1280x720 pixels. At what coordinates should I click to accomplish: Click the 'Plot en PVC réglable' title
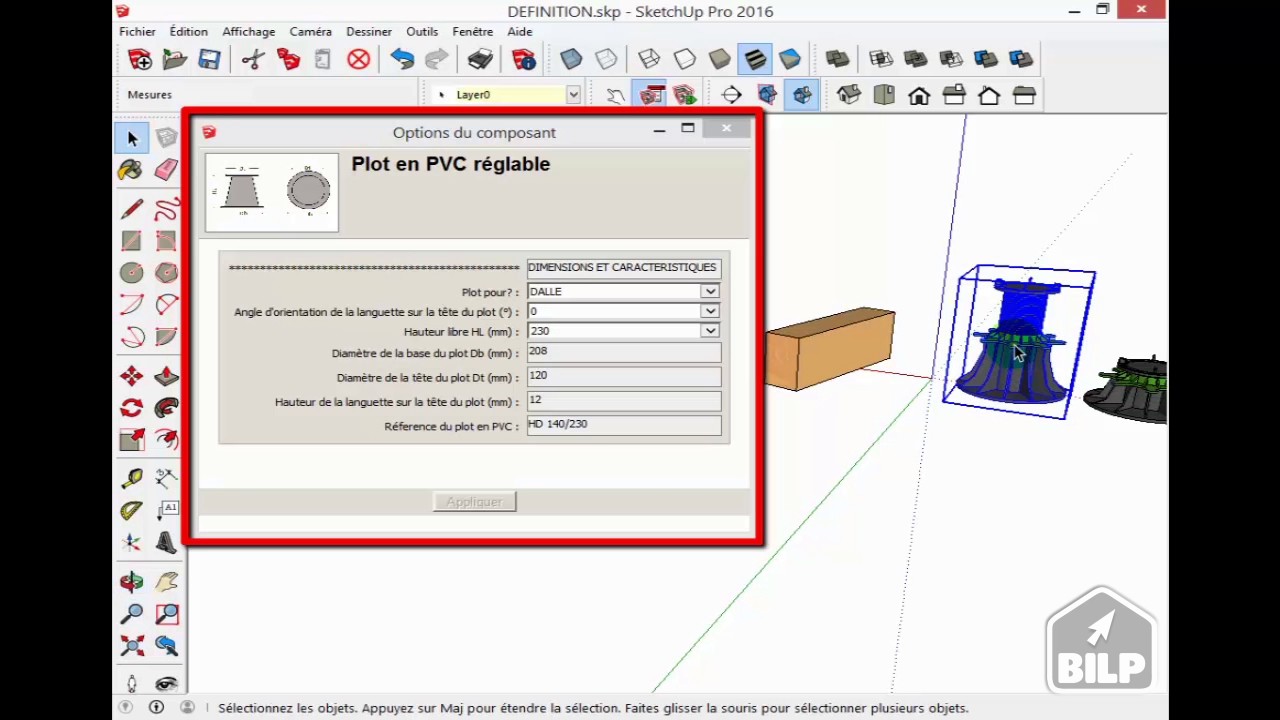tap(450, 164)
